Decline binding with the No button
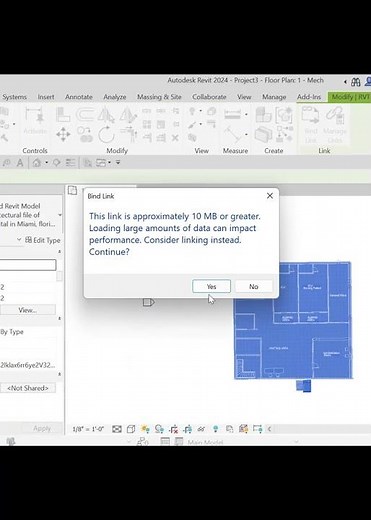Viewport: 371px width, 520px height. coord(254,286)
